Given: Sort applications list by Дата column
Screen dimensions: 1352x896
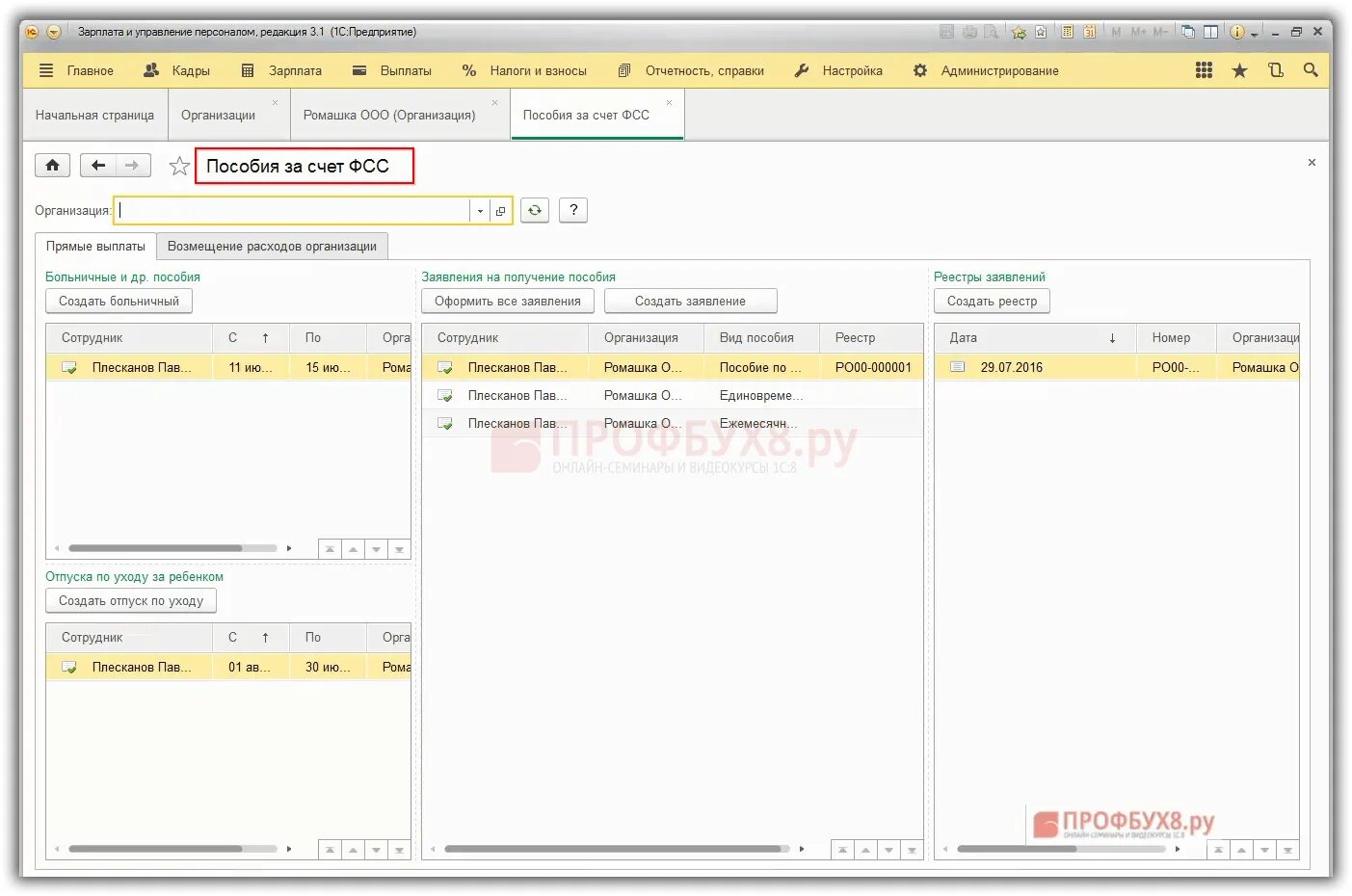Looking at the screenshot, I should coord(1034,337).
